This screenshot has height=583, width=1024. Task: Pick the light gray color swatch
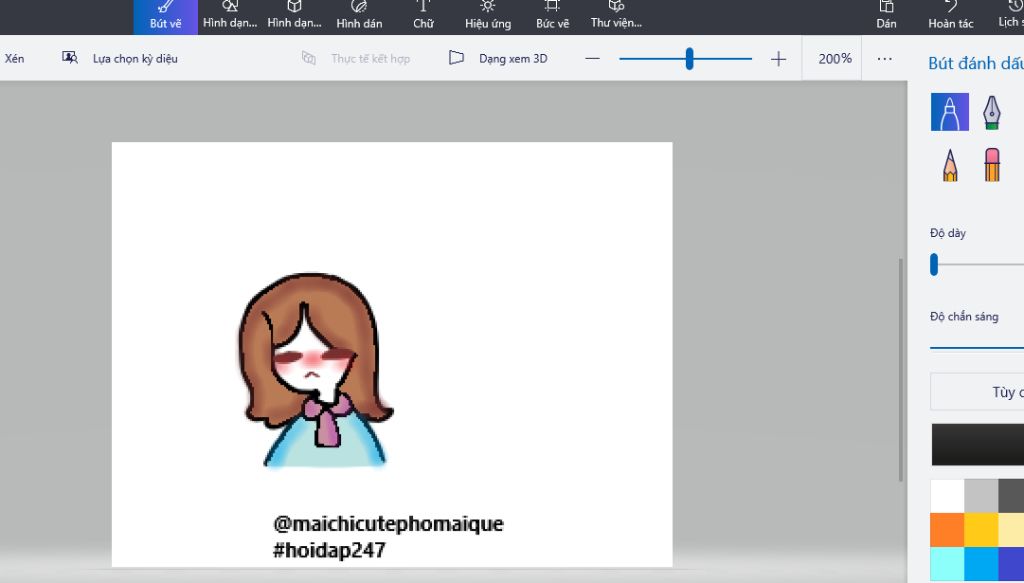coord(981,496)
